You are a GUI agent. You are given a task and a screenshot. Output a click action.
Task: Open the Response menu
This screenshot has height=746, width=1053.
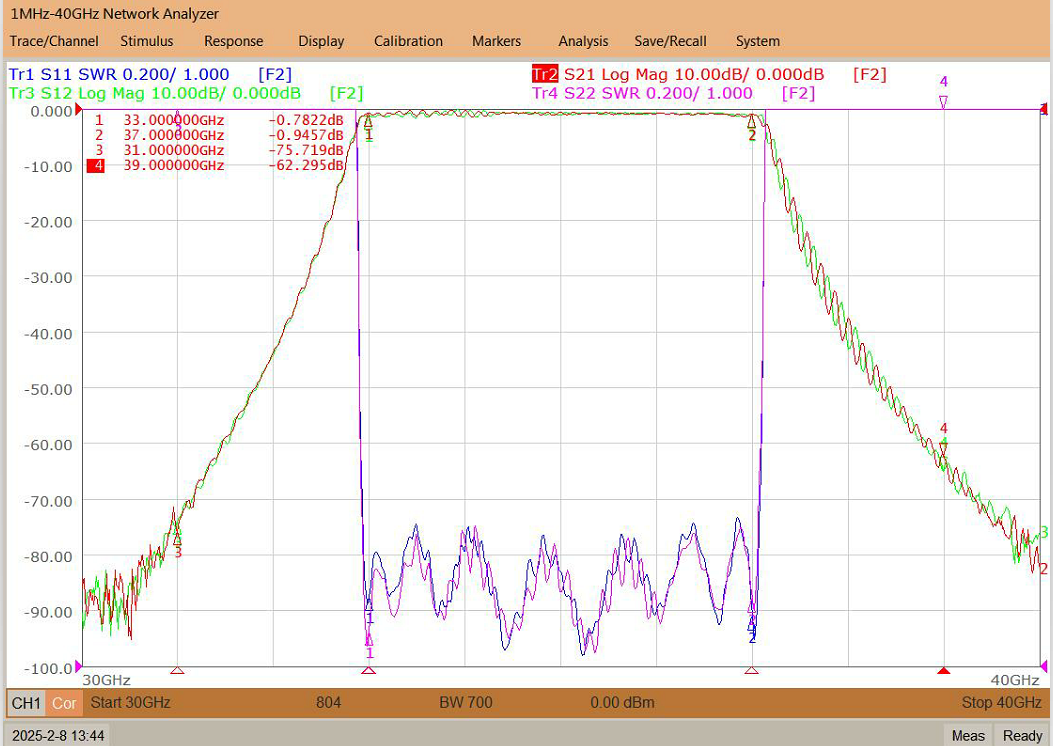(x=234, y=42)
